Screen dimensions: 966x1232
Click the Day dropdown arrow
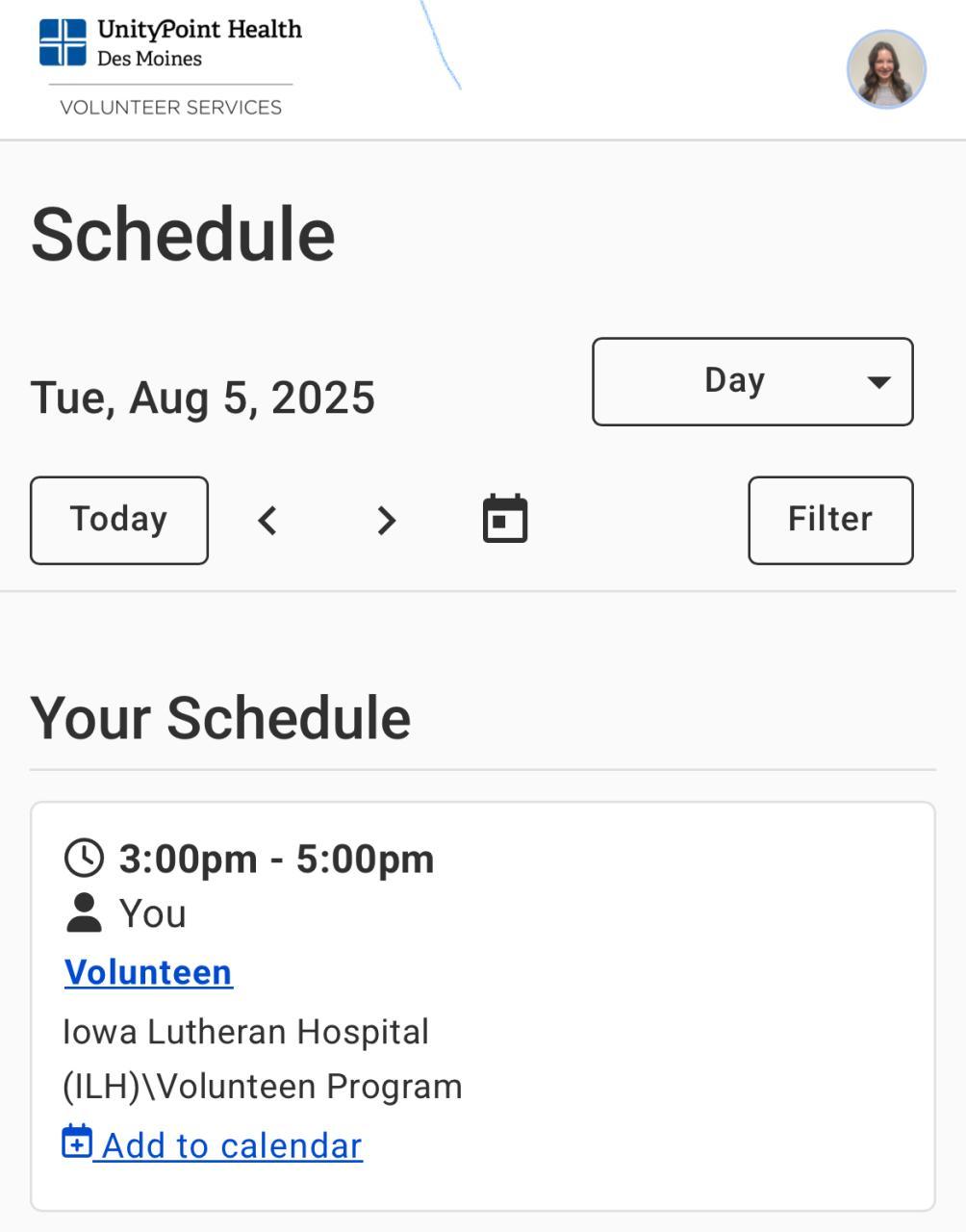[877, 382]
